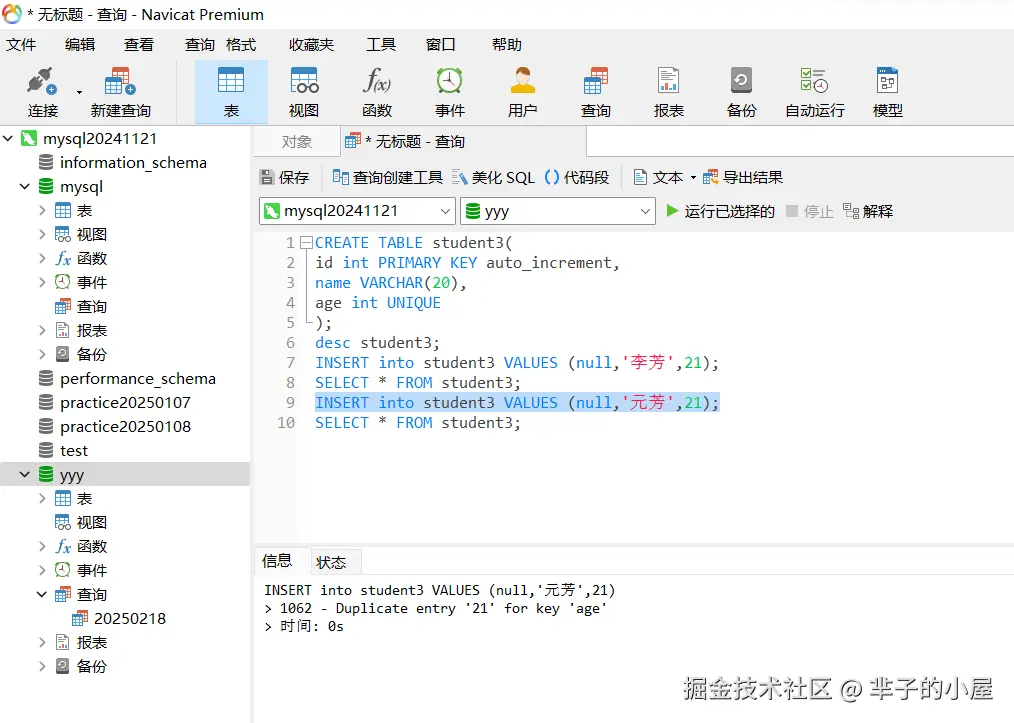
Task: Click the desc student3 line
Action: pos(377,342)
